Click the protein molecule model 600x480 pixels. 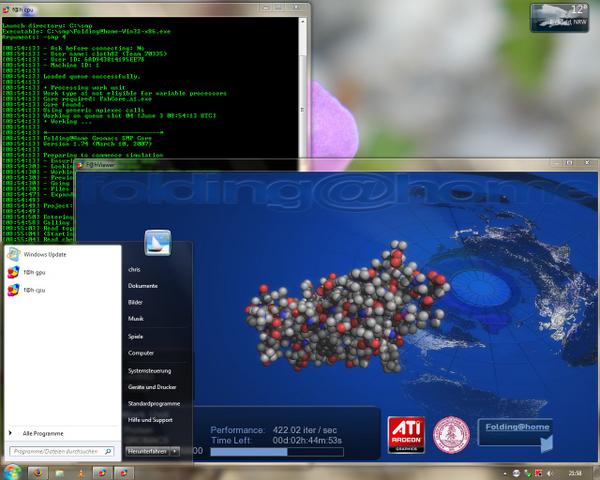tap(346, 308)
